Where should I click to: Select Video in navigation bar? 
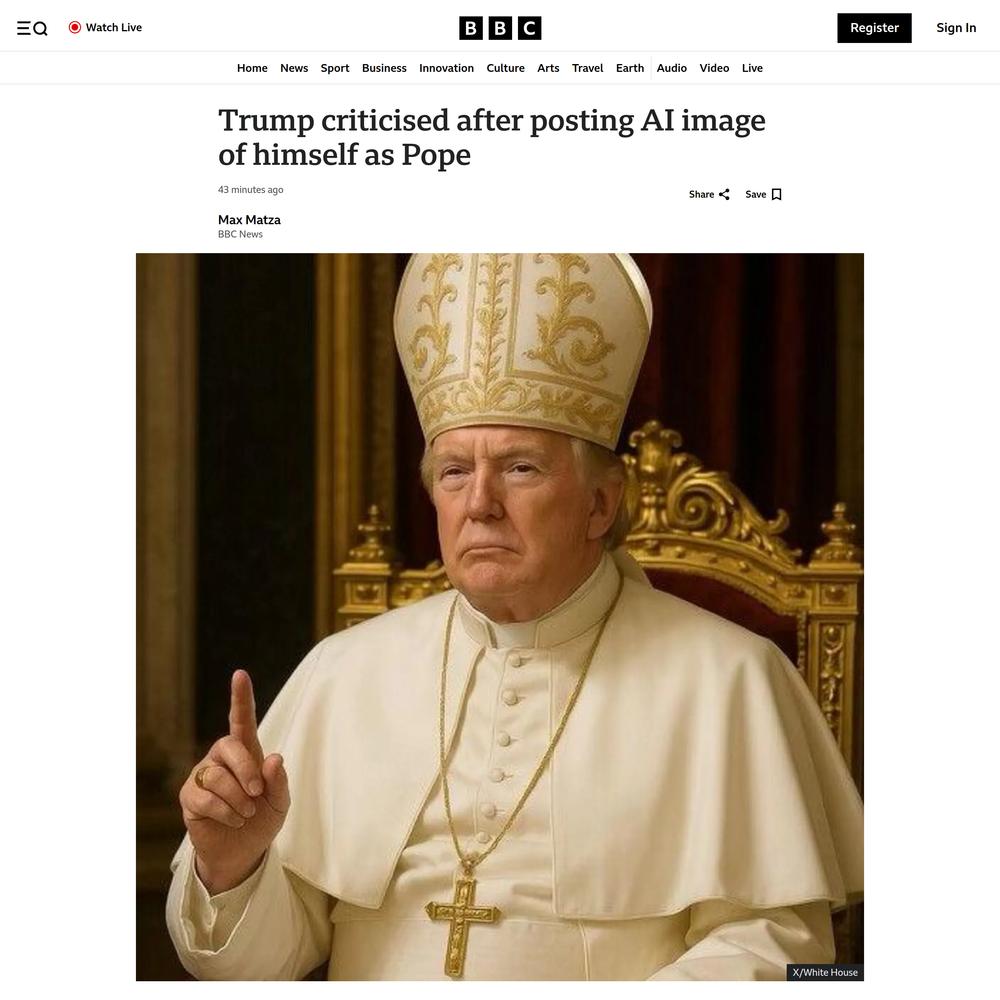(714, 68)
